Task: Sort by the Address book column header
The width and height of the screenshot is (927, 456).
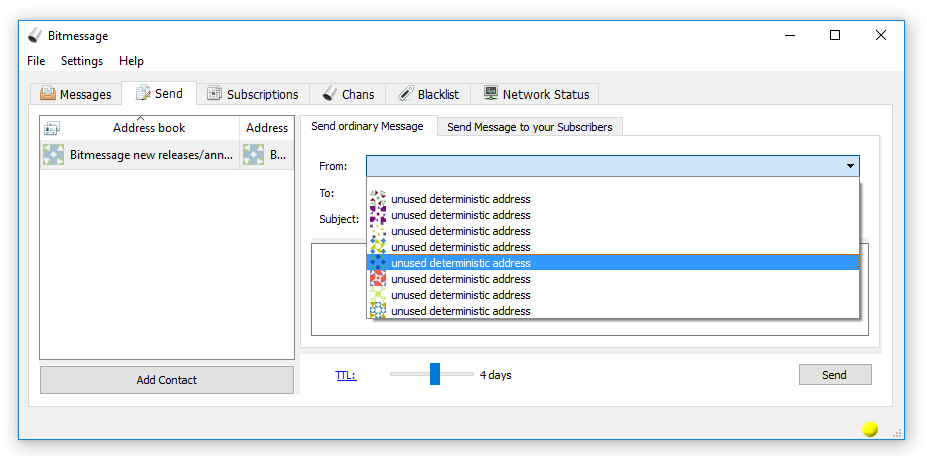Action: [x=149, y=128]
